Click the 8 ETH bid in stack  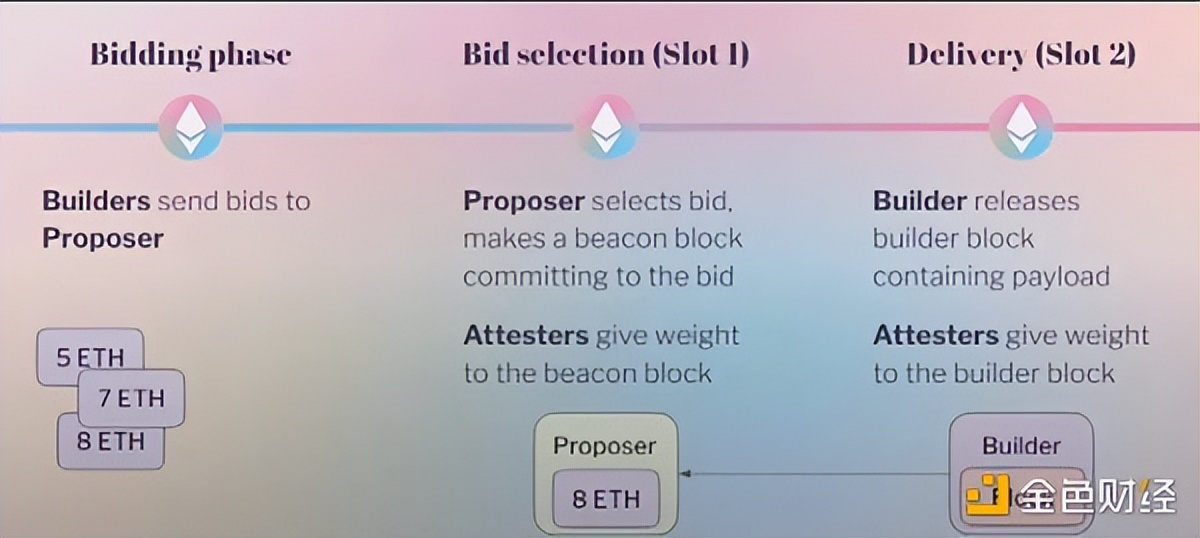tap(111, 441)
